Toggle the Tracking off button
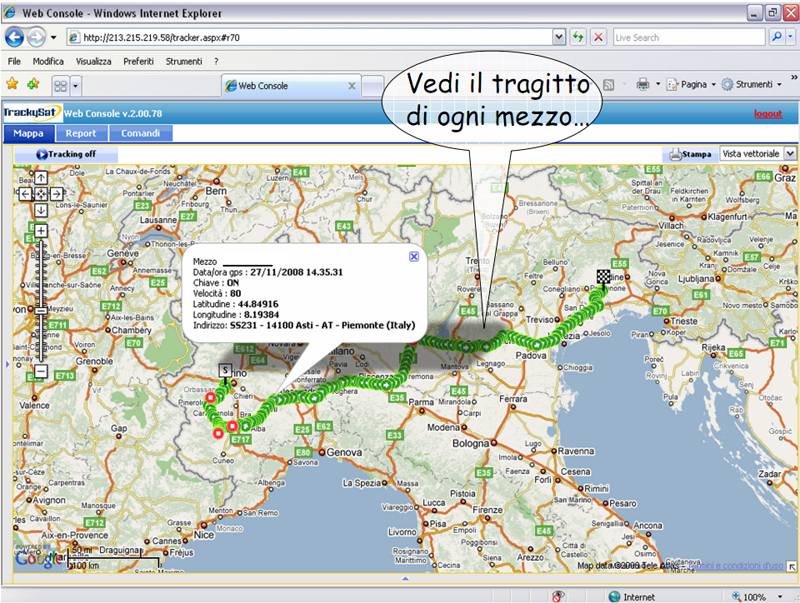 tap(66, 154)
